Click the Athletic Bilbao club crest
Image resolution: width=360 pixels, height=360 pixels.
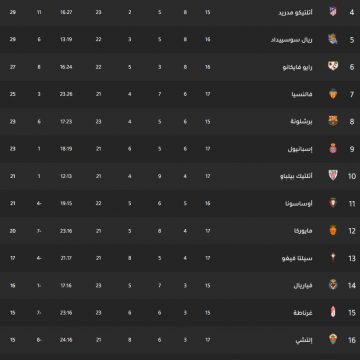333,176
